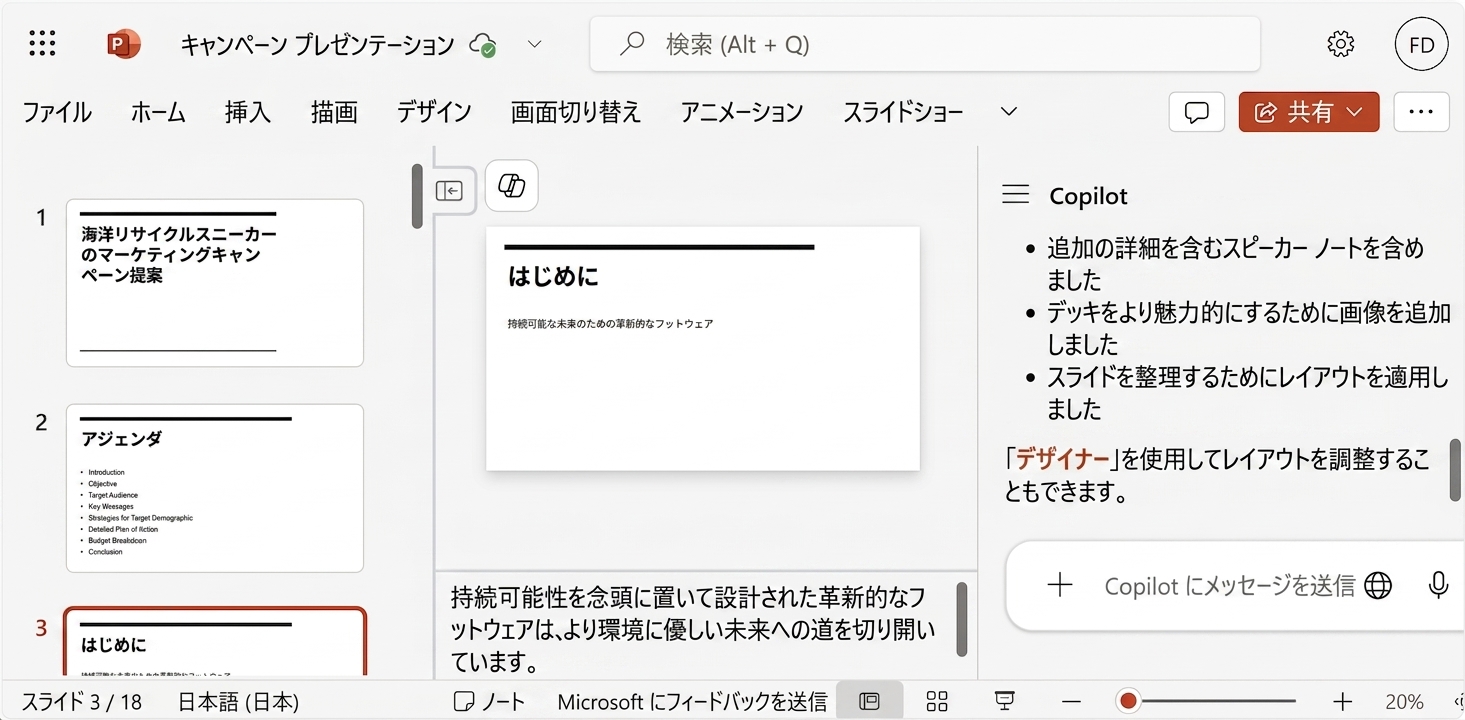
Task: Click the thumbnail pane scrollbar
Action: tap(417, 196)
